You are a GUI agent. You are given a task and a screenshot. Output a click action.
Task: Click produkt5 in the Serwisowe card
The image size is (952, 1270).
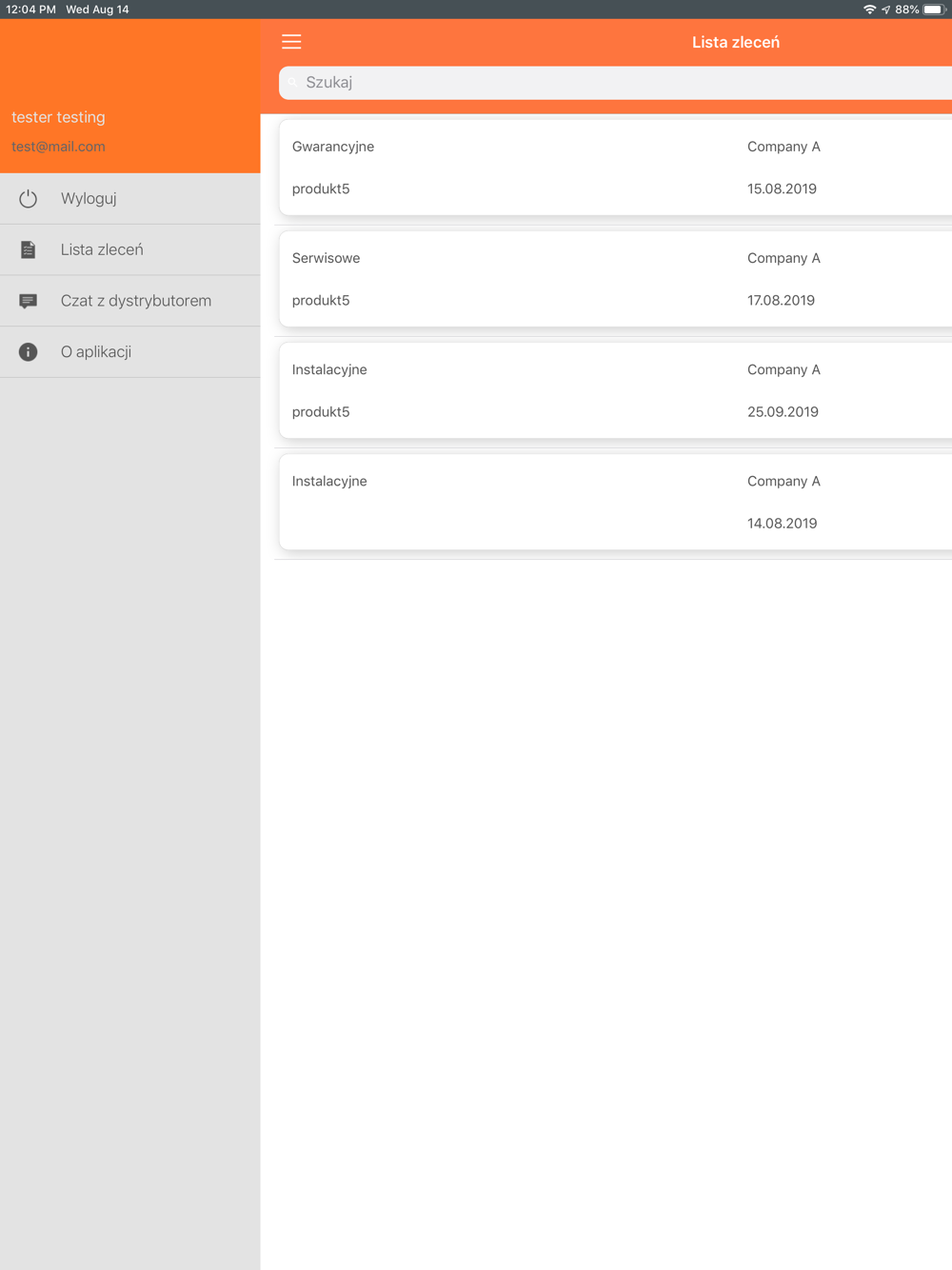(x=321, y=300)
